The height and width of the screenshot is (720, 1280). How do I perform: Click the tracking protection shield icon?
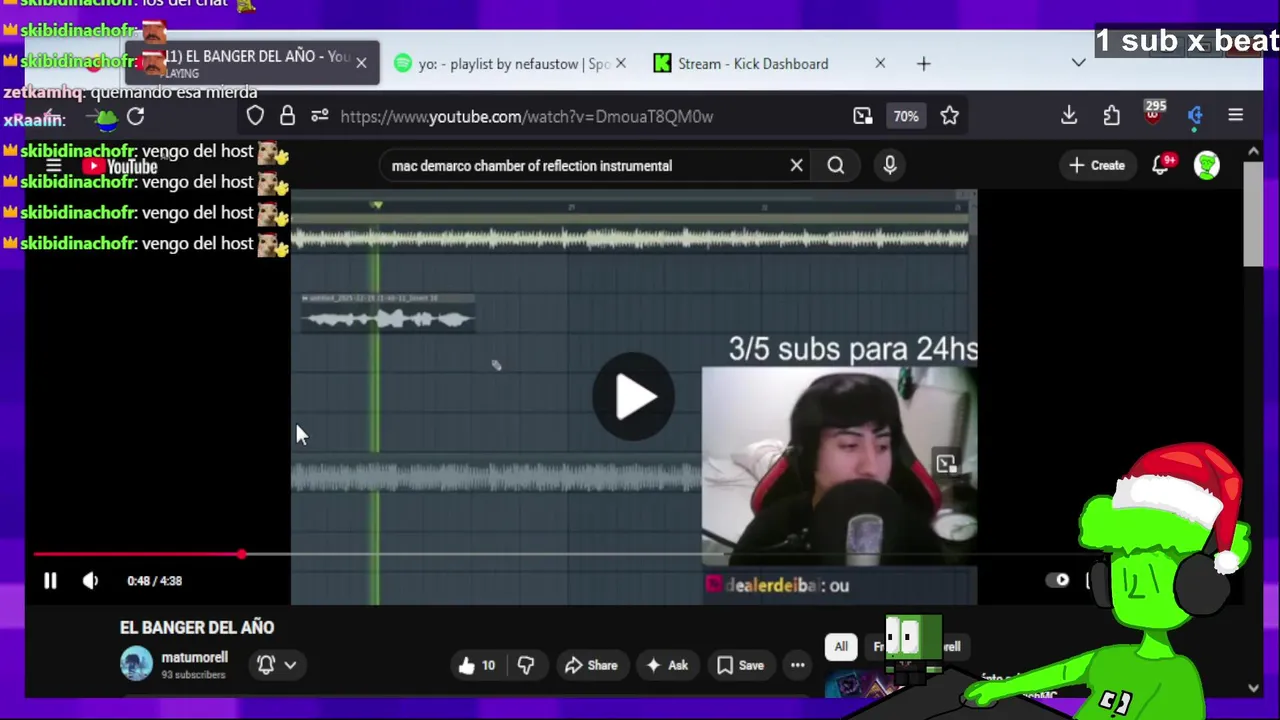[255, 116]
